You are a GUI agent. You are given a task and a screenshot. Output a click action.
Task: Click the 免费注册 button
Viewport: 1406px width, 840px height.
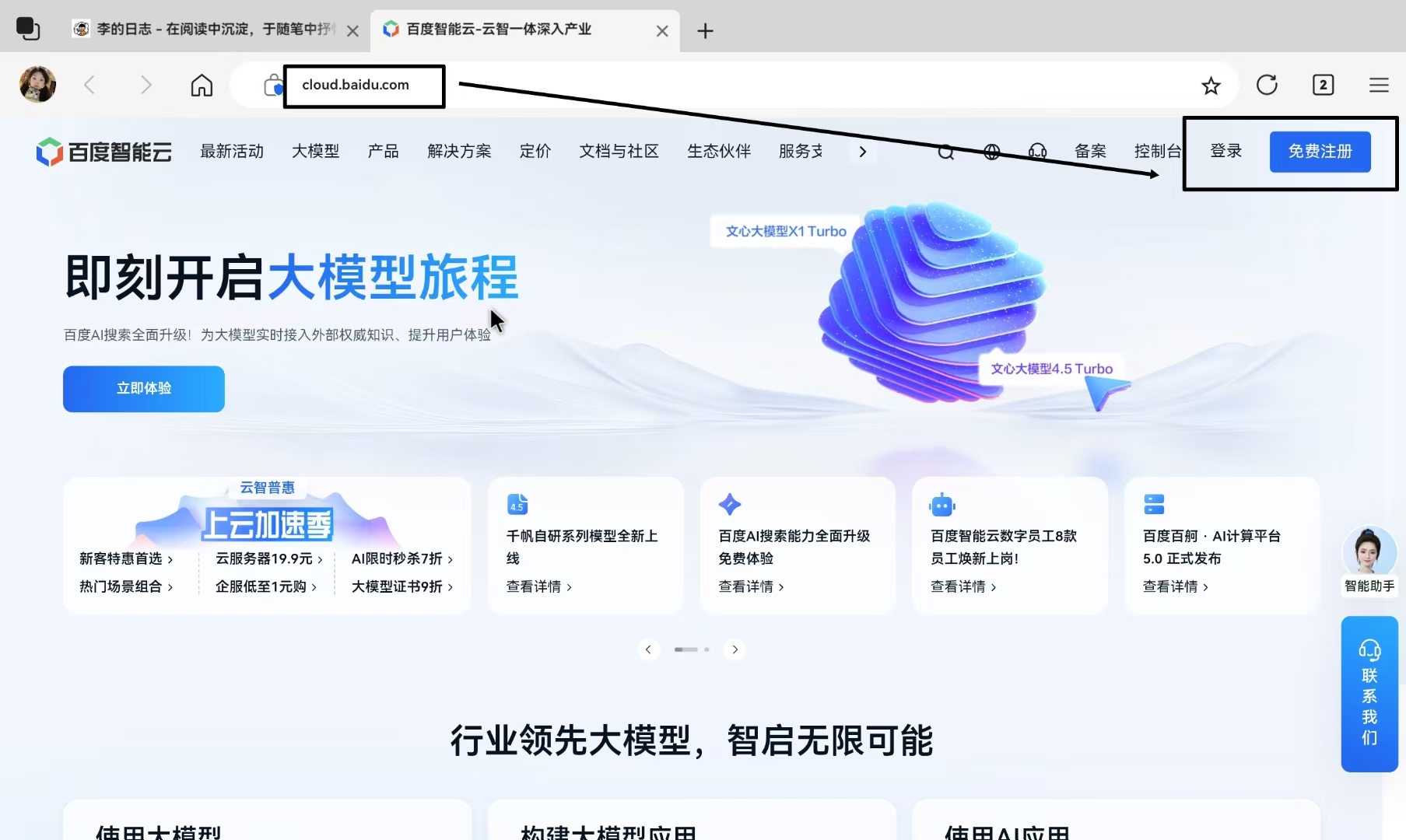1320,152
